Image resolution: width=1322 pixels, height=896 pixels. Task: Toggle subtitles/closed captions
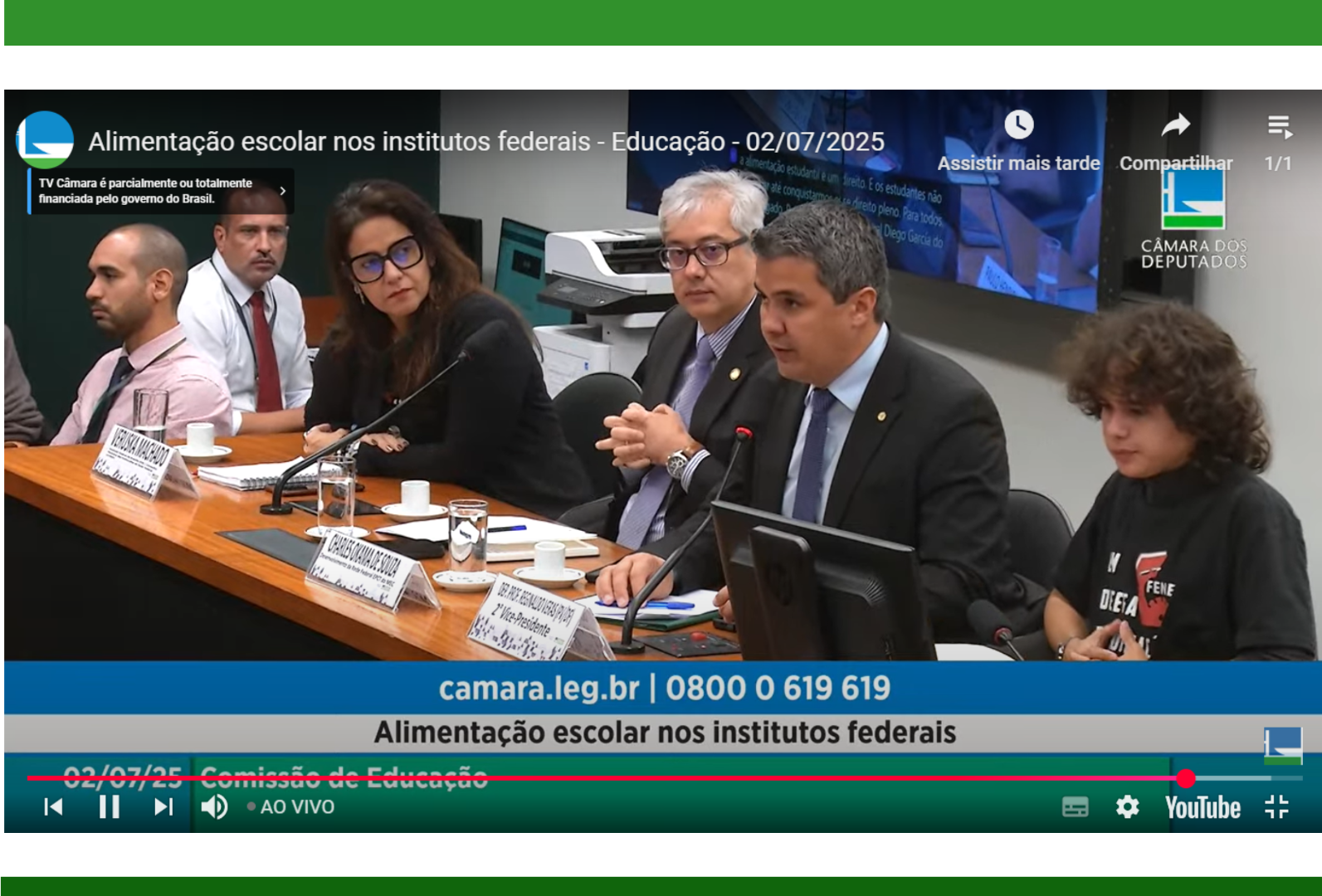[1075, 806]
